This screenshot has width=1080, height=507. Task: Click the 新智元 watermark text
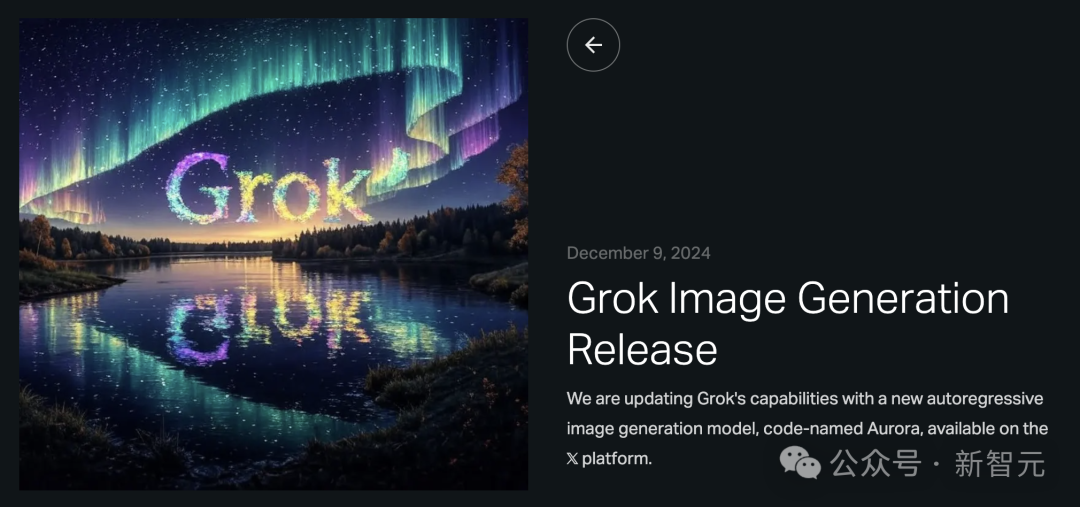1000,464
